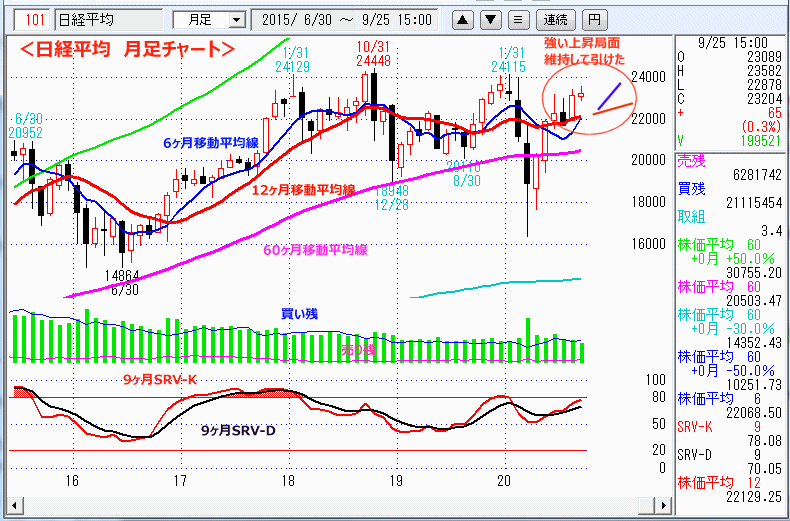This screenshot has height=521, width=790.
Task: Click the 株価平均 12 label
Action: [x=718, y=483]
